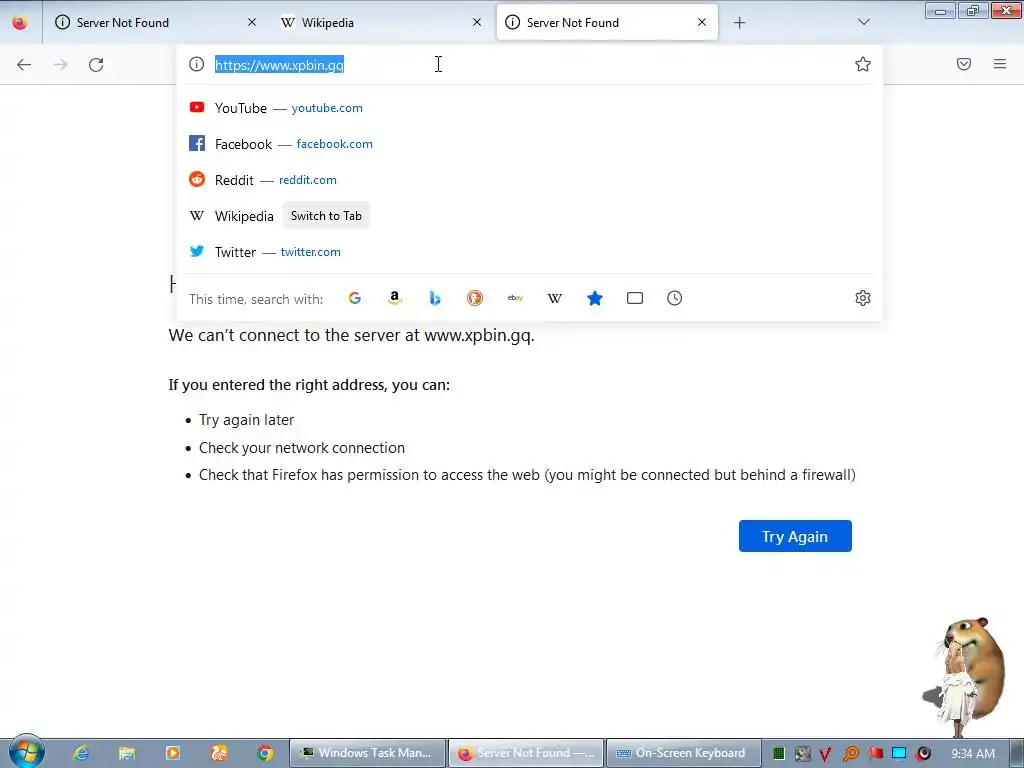Image resolution: width=1024 pixels, height=768 pixels.
Task: Open a new tab with plus button
Action: pos(739,22)
